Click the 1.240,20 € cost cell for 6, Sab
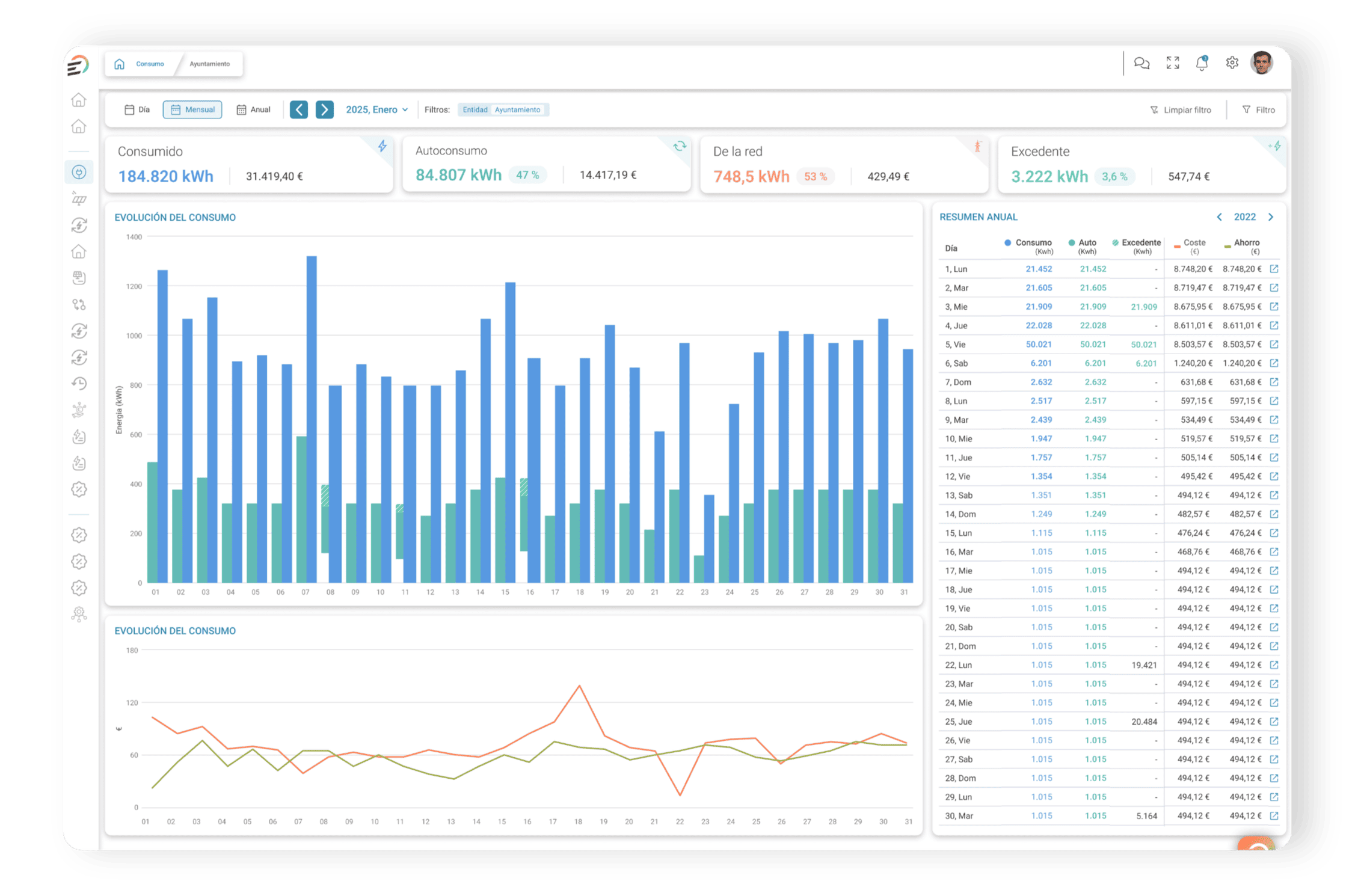This screenshot has height=896, width=1355. point(1193,363)
